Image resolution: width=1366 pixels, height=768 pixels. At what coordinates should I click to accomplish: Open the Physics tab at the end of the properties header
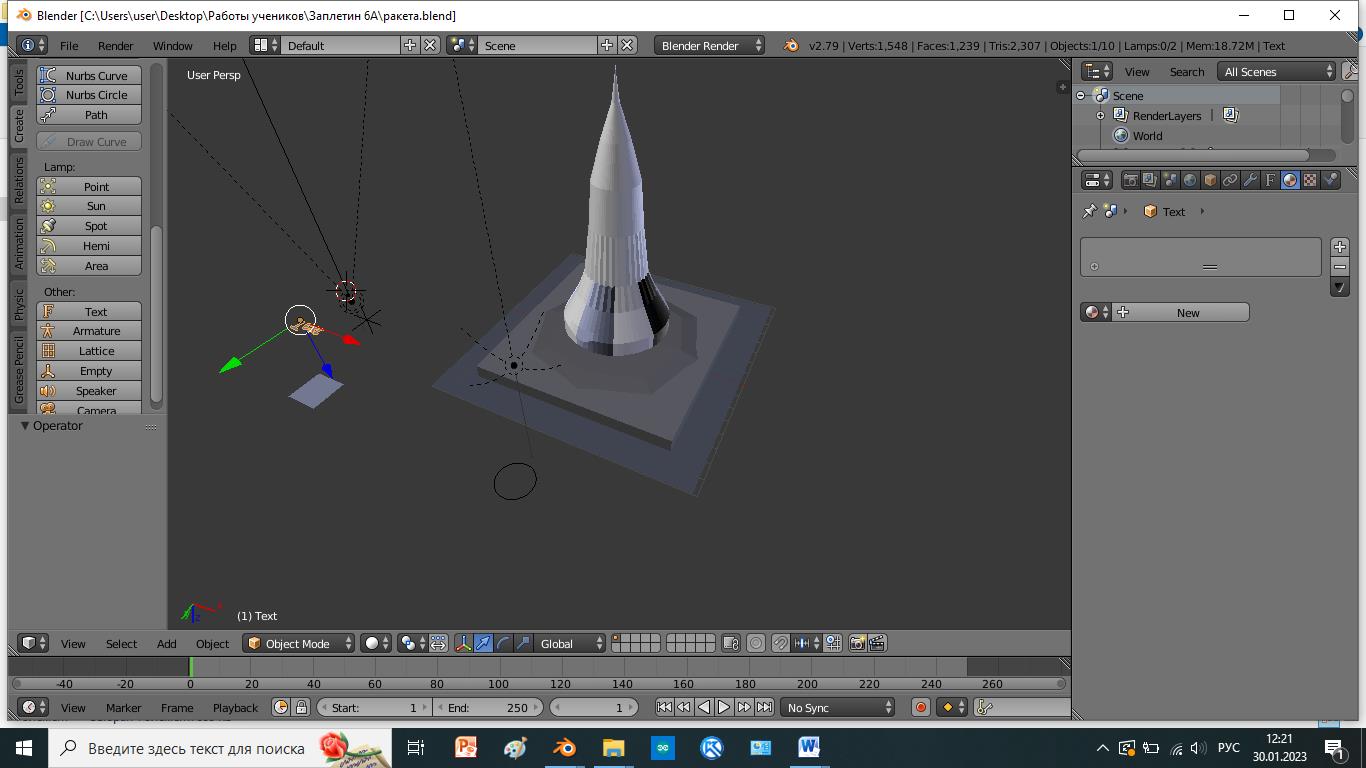click(1330, 181)
